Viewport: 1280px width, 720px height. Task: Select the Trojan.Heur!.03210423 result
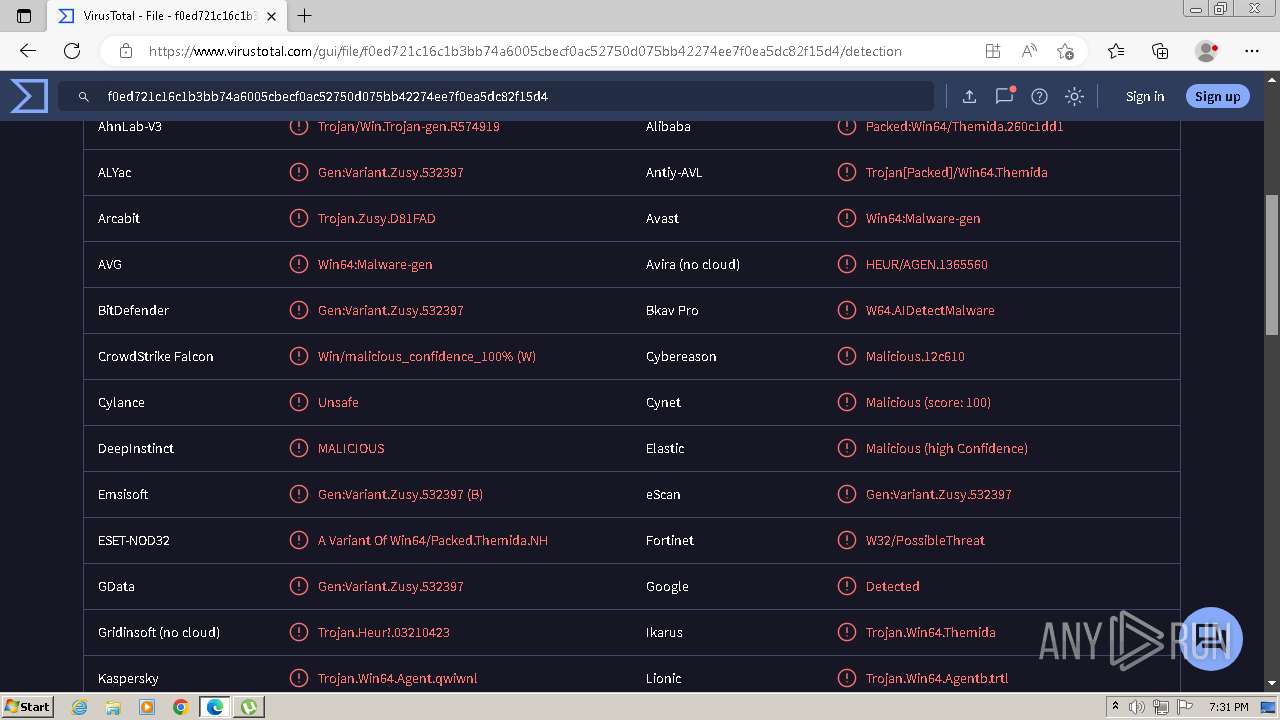tap(383, 632)
